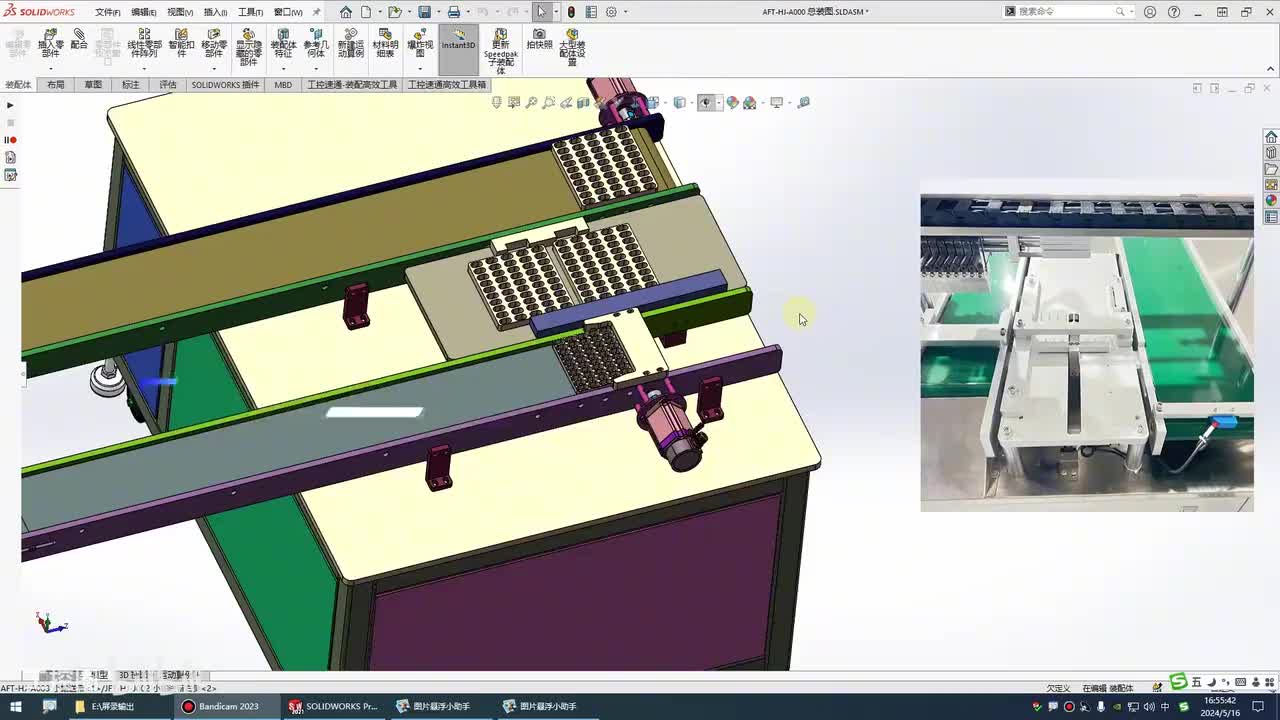
Task: Click the real machine photo thumbnail
Action: pos(1087,353)
